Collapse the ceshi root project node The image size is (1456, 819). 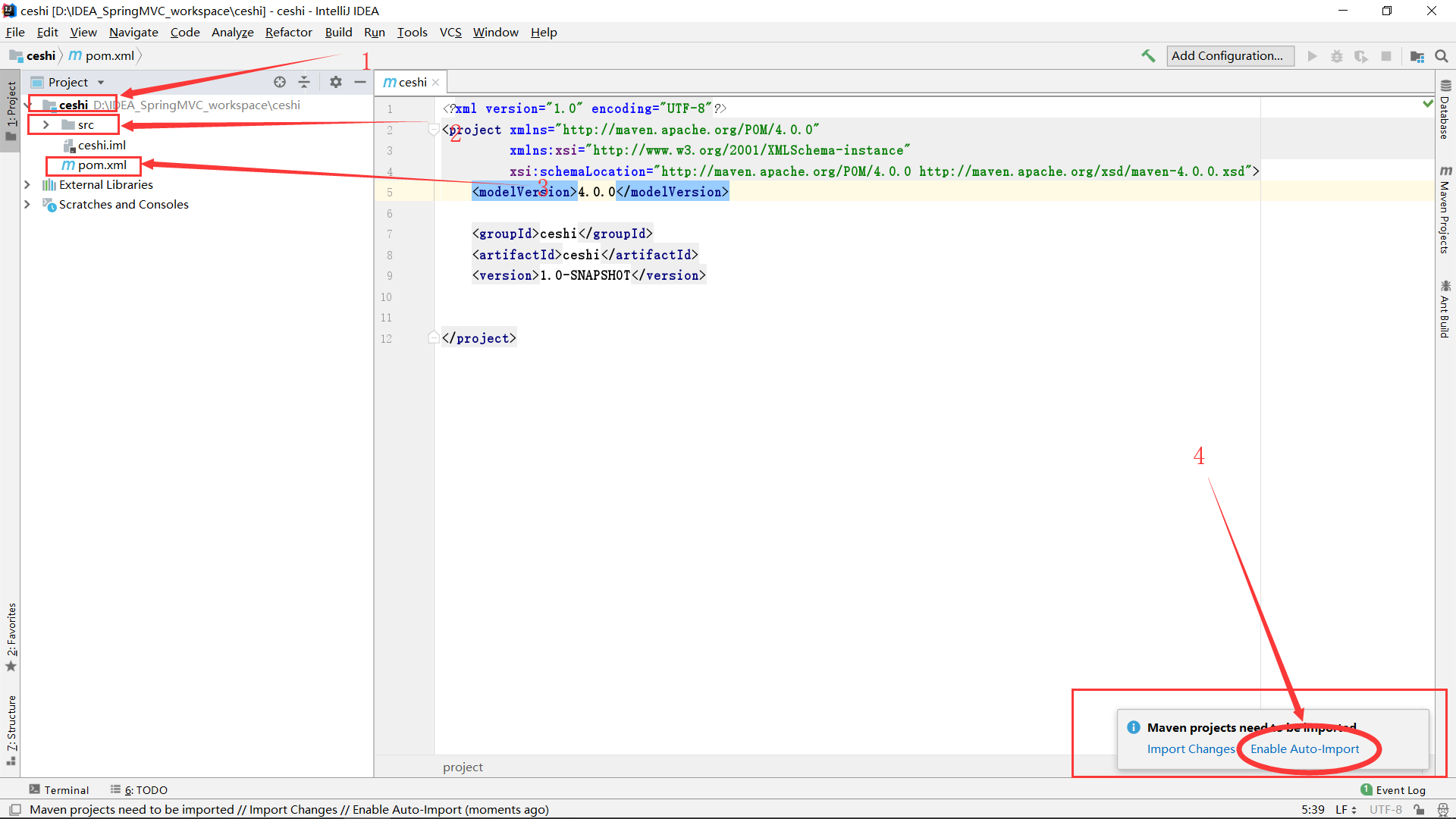pyautogui.click(x=27, y=105)
